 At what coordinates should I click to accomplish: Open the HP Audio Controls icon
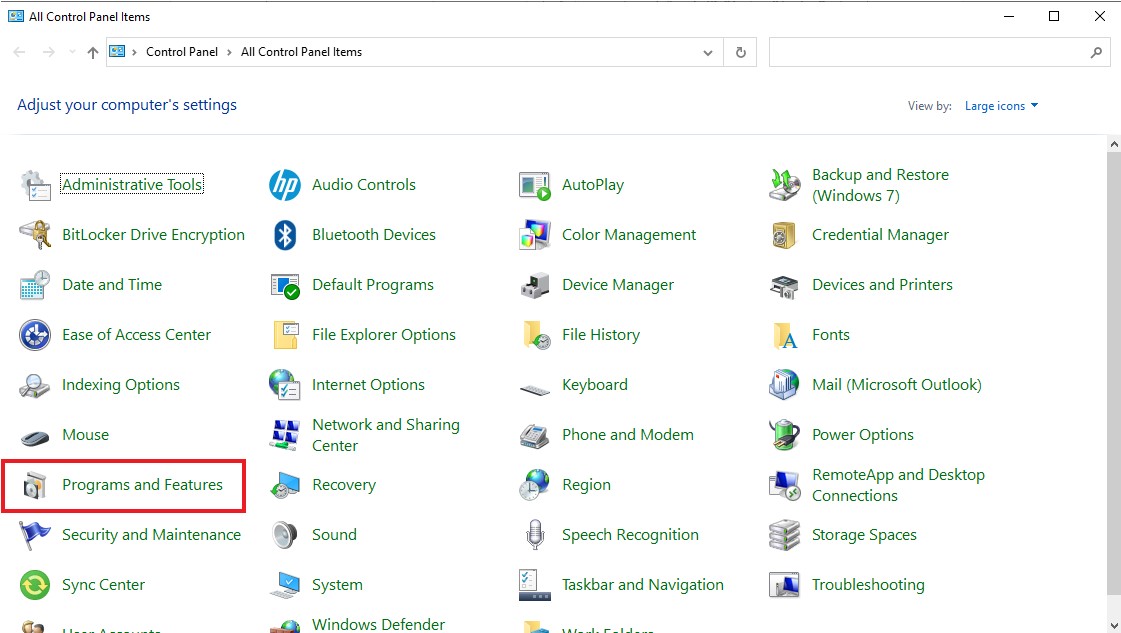285,185
